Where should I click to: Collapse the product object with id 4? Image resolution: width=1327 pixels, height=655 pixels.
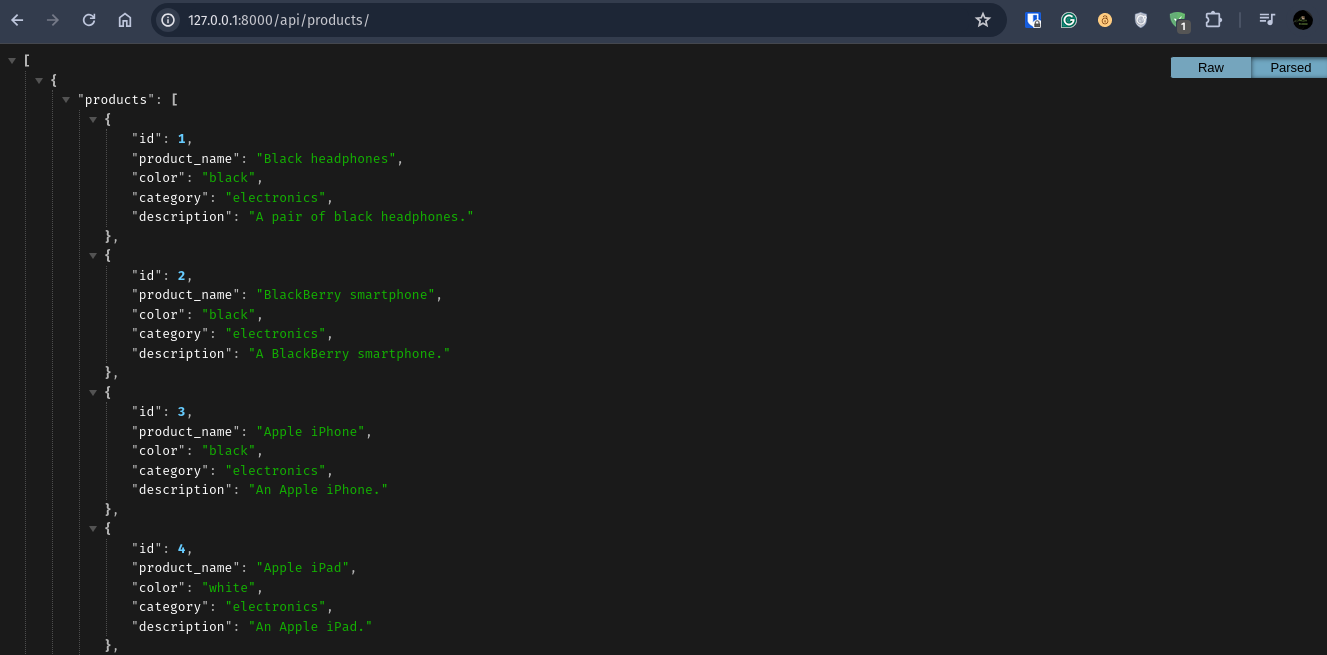pyautogui.click(x=93, y=529)
